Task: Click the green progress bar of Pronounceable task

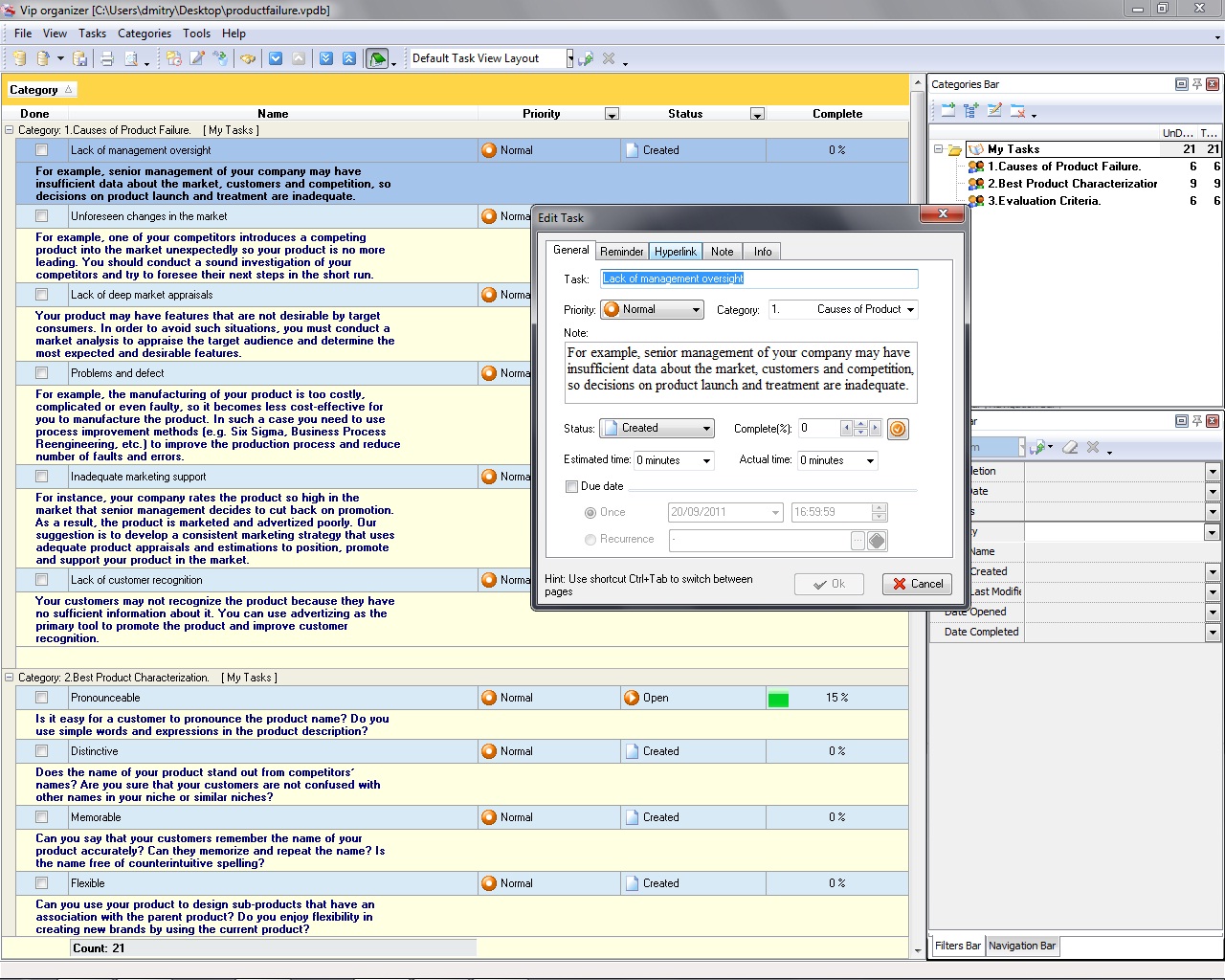Action: click(778, 700)
